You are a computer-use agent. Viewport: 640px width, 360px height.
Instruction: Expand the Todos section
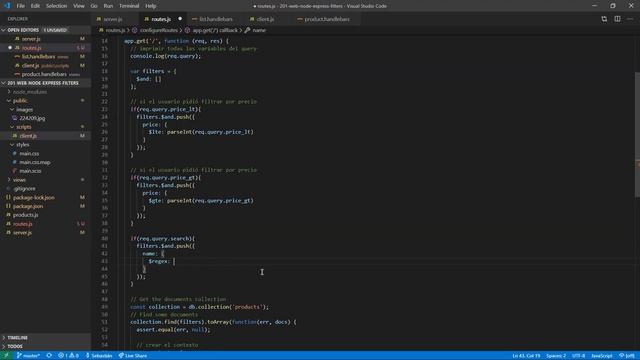(45, 346)
